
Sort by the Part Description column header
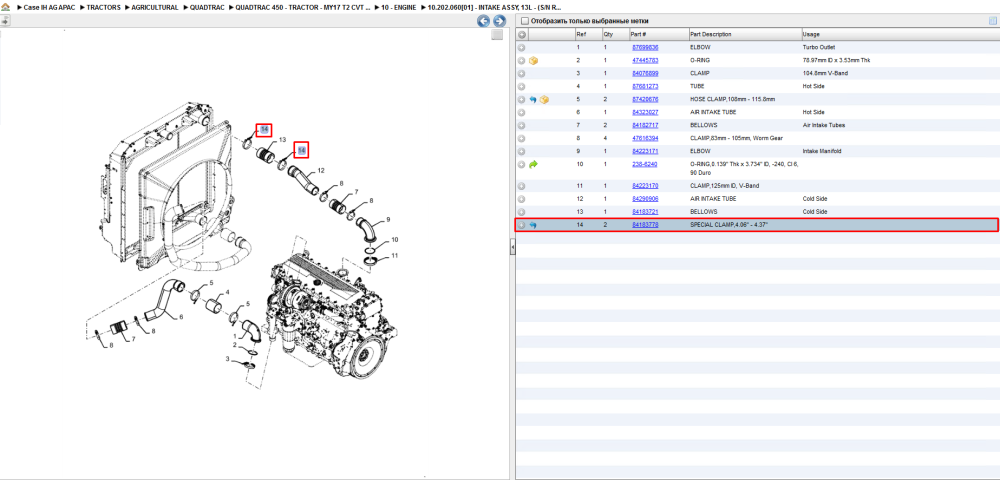tap(745, 34)
